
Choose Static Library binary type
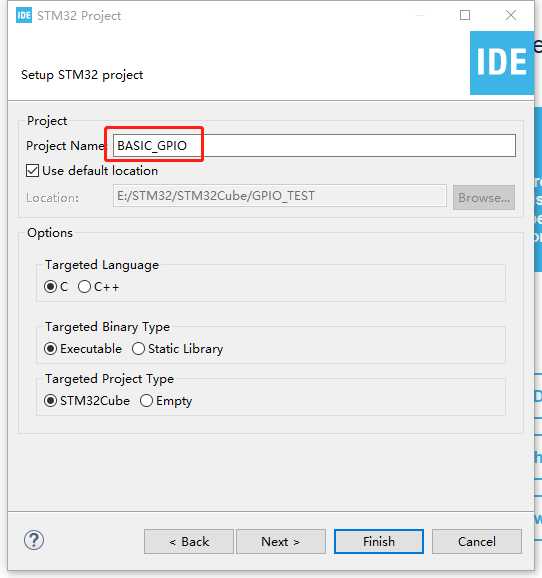point(138,348)
